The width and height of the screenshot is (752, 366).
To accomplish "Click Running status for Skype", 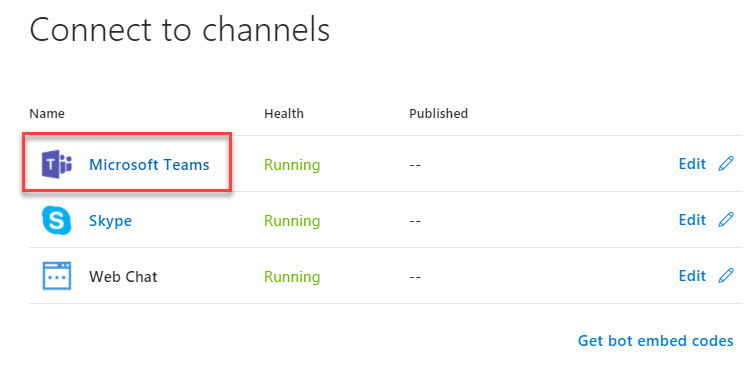I will [292, 221].
